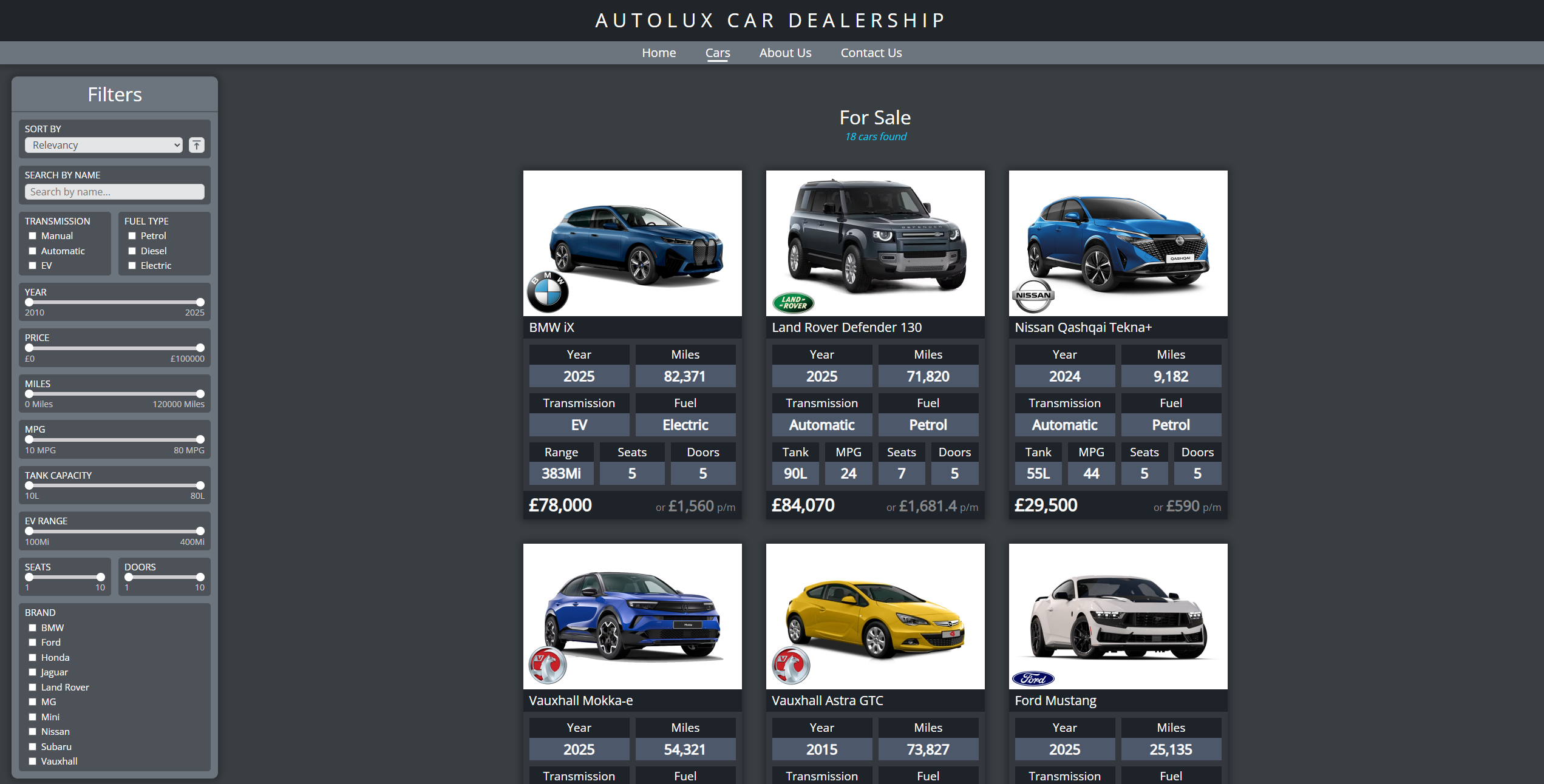This screenshot has height=784, width=1544.
Task: Click the Ford logo badge
Action: pyautogui.click(x=1033, y=678)
